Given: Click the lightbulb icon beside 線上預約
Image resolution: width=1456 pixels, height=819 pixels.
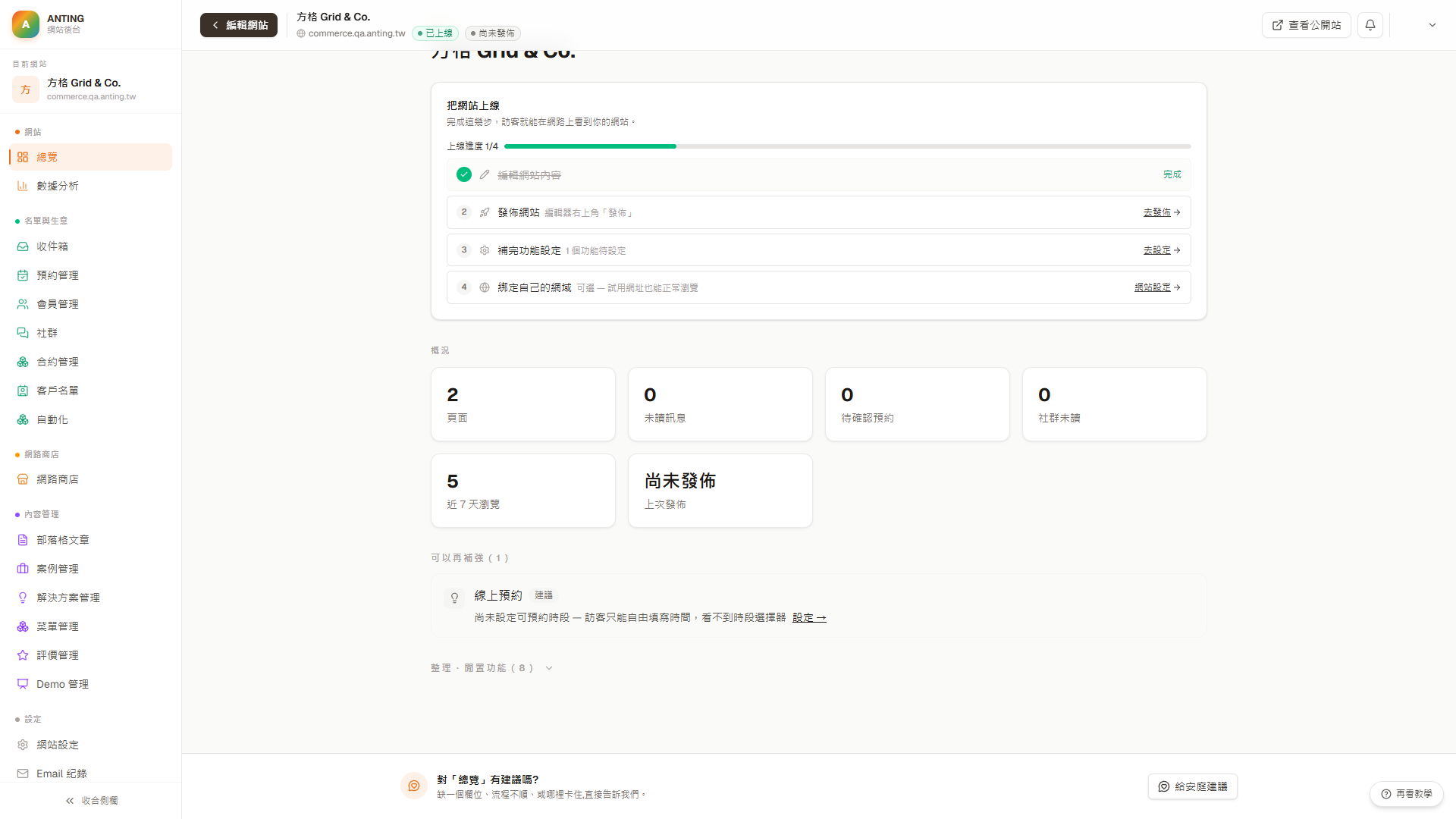Looking at the screenshot, I should pyautogui.click(x=454, y=598).
